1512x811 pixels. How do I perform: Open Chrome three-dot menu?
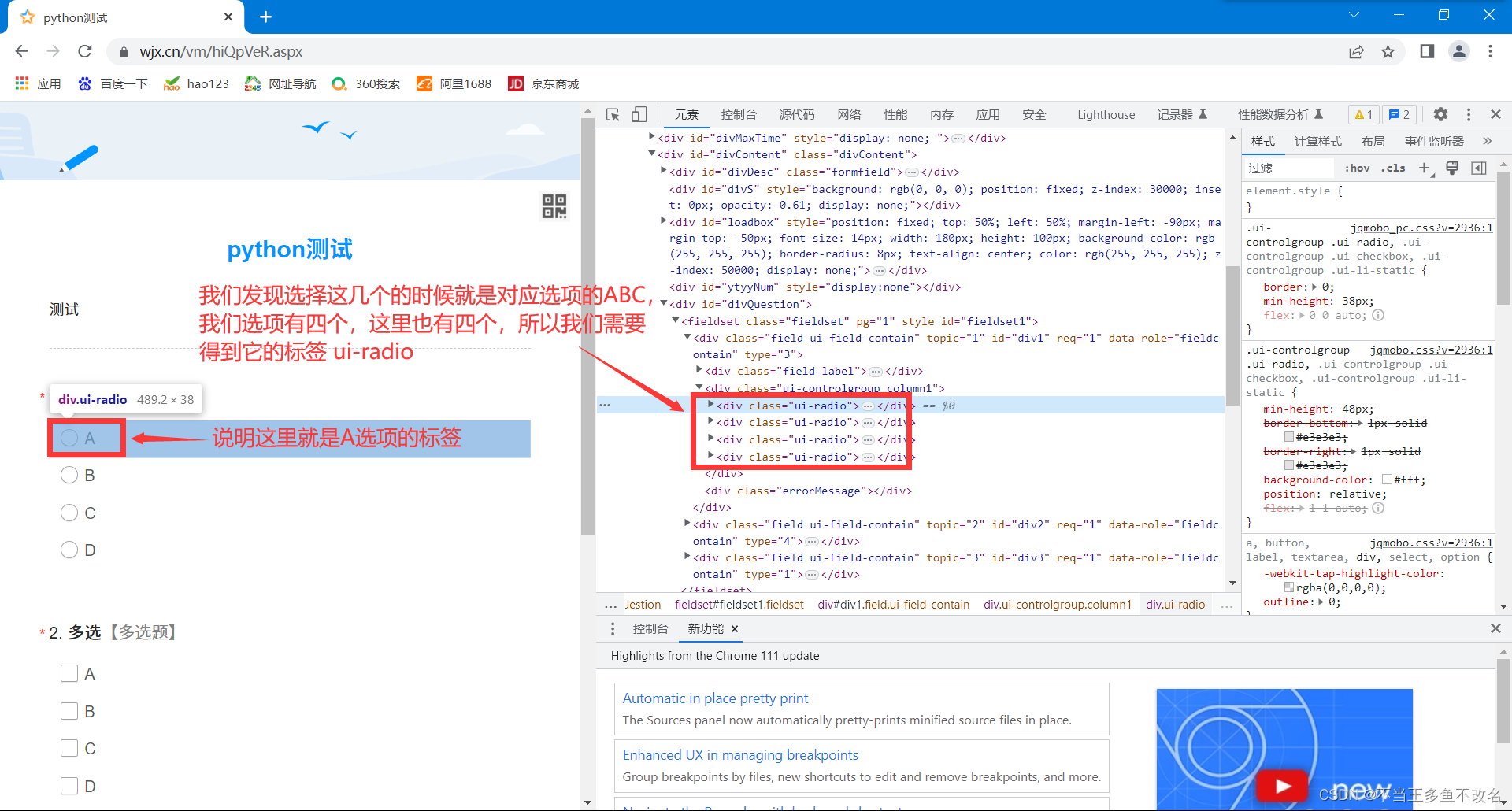1490,51
